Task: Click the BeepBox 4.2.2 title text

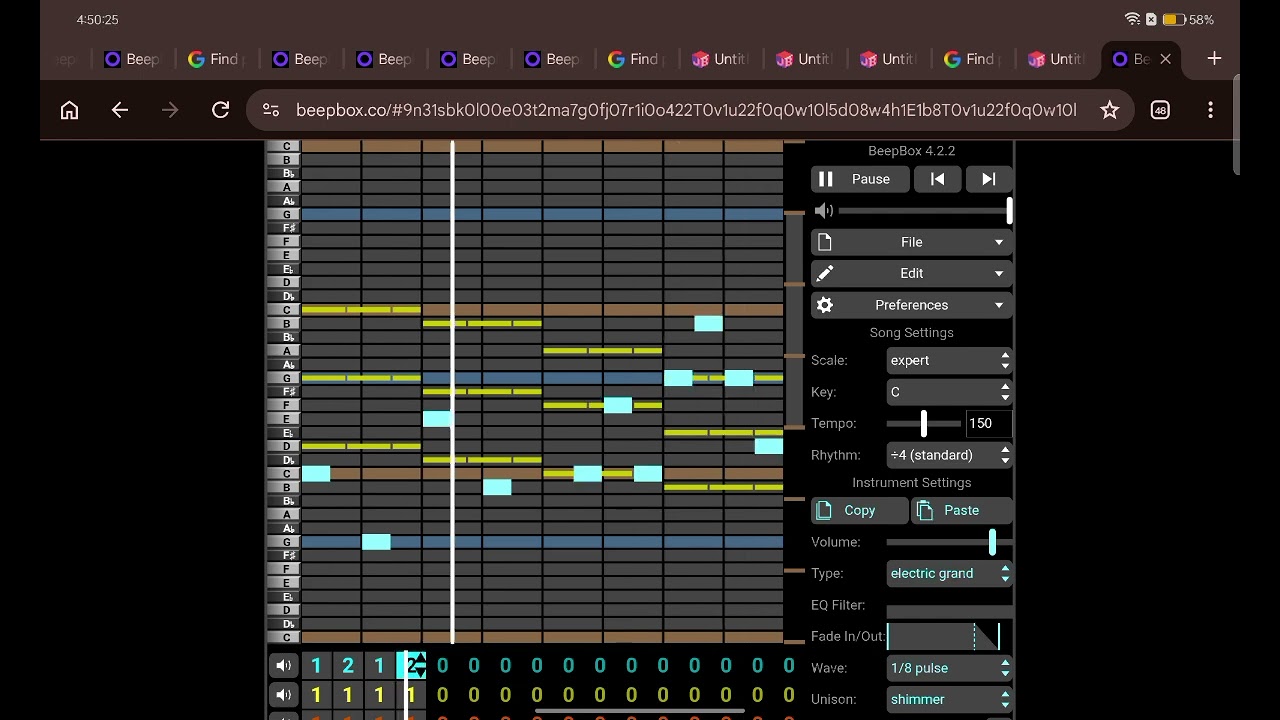Action: (911, 151)
